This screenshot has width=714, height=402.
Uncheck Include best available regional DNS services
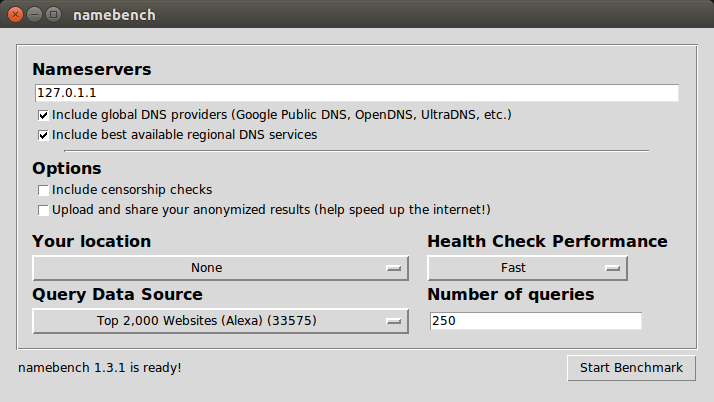[43, 134]
